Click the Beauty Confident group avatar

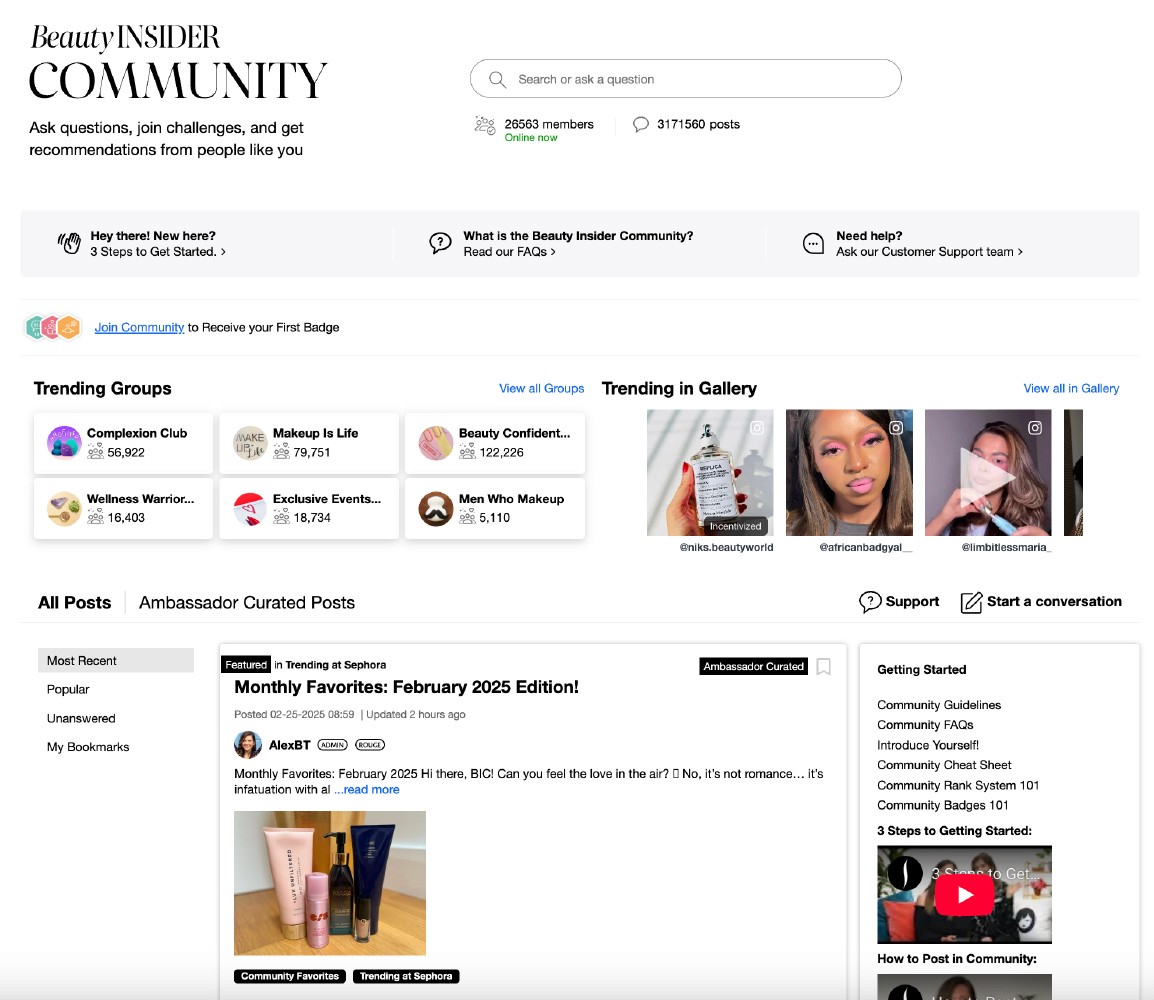(436, 442)
